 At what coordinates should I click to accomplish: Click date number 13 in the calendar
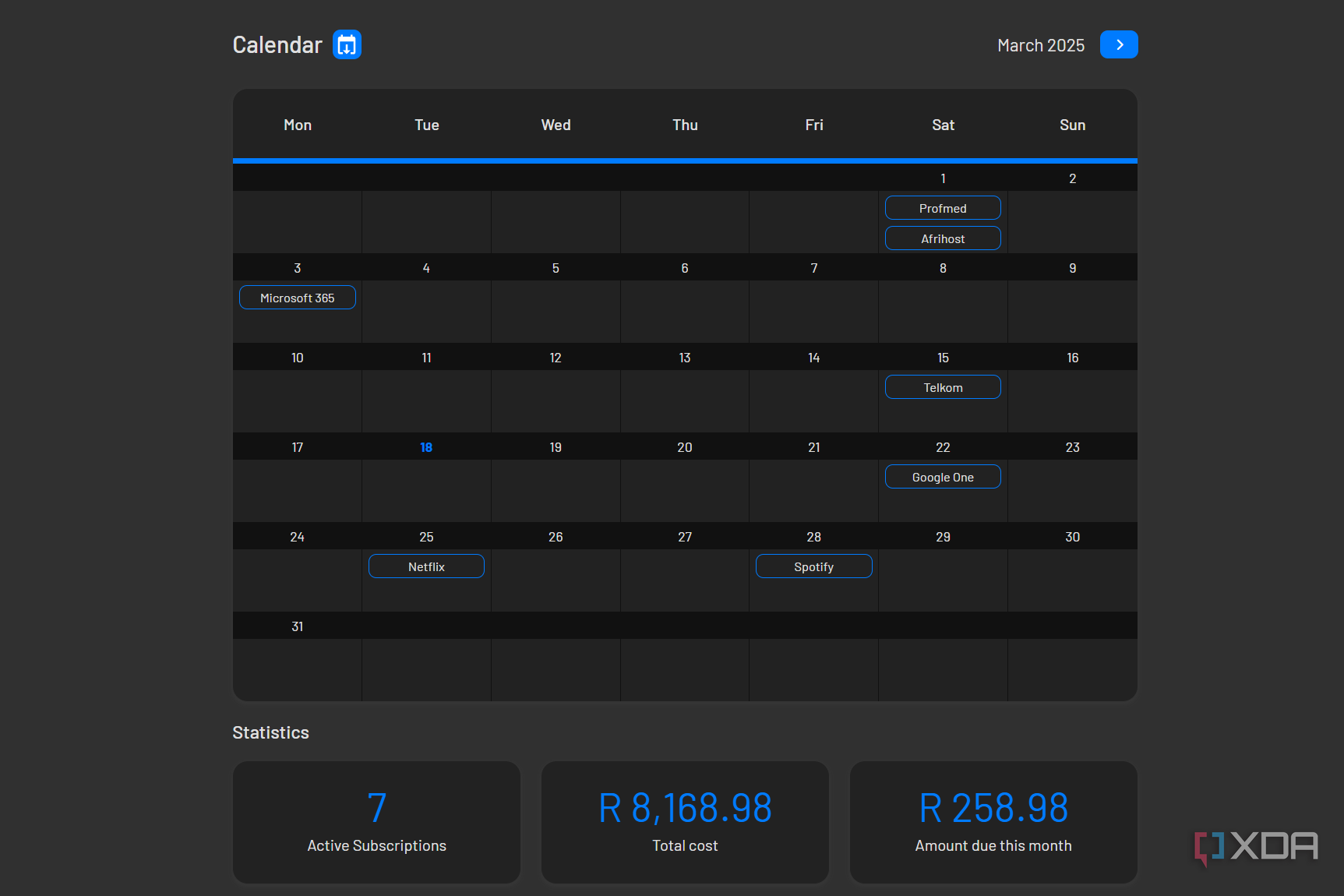point(685,358)
